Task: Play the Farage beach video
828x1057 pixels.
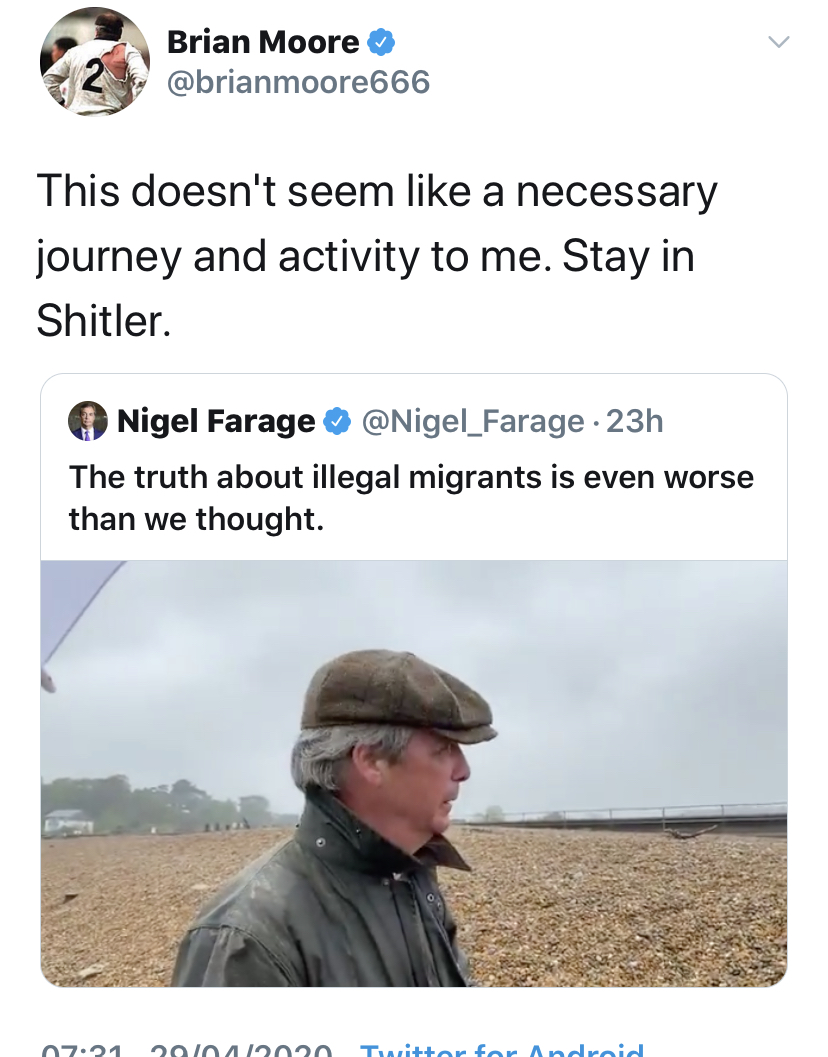Action: pyautogui.click(x=413, y=772)
